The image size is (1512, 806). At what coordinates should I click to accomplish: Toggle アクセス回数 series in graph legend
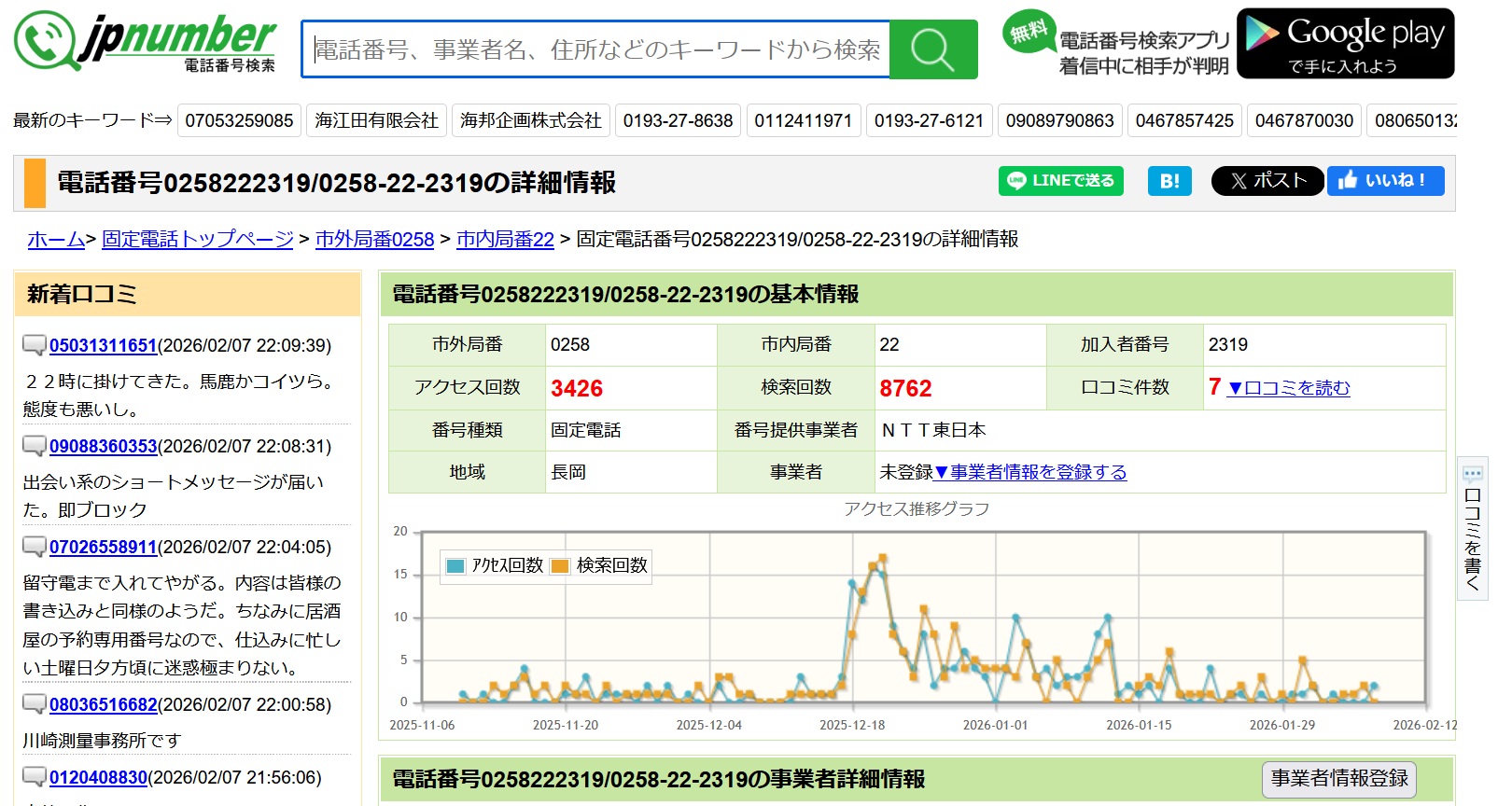point(495,565)
